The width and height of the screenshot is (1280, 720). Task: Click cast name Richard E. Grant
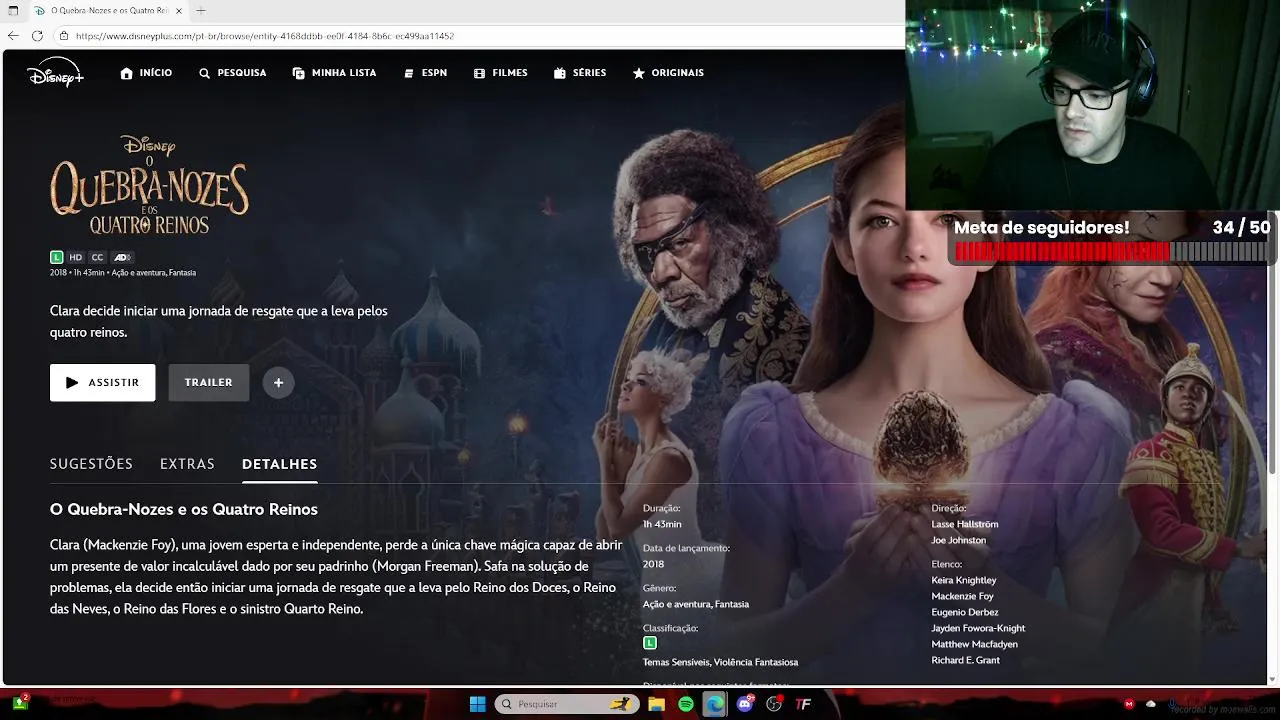pyautogui.click(x=966, y=660)
